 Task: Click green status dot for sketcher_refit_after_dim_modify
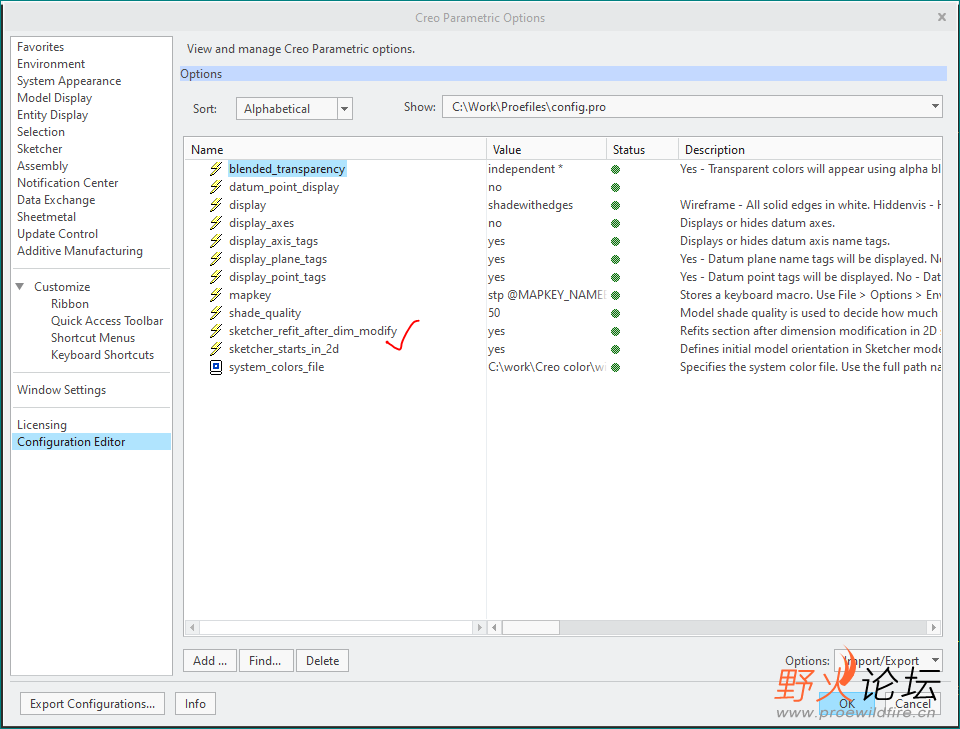(615, 332)
